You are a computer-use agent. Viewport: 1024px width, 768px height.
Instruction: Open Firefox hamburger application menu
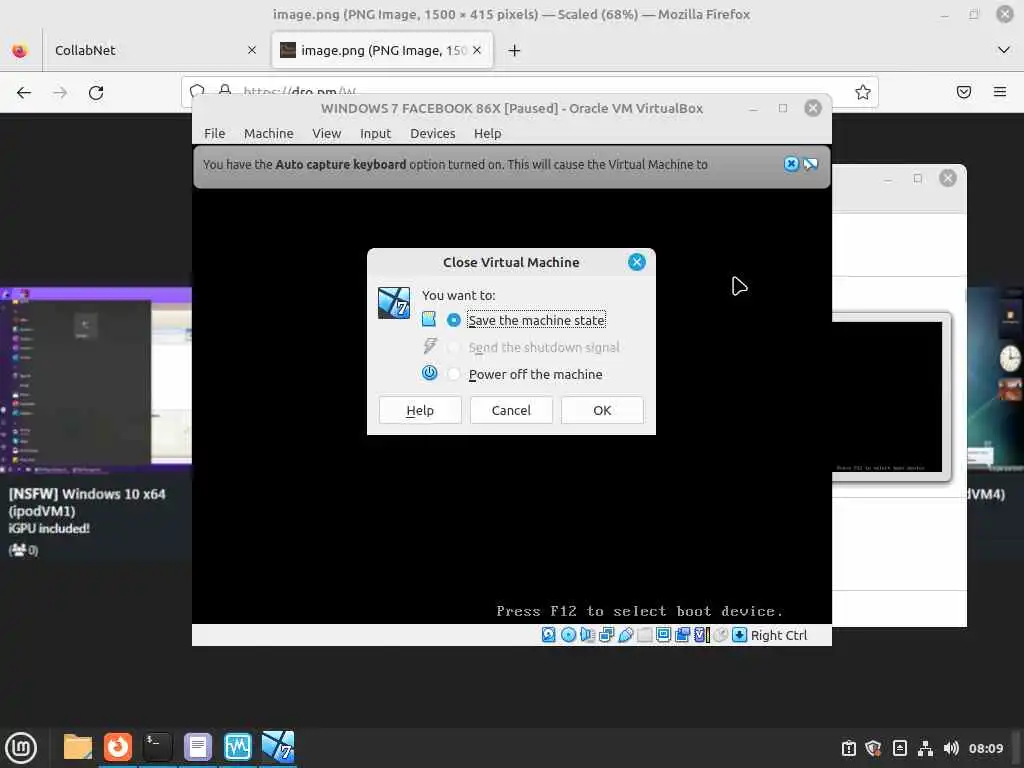[x=1000, y=92]
